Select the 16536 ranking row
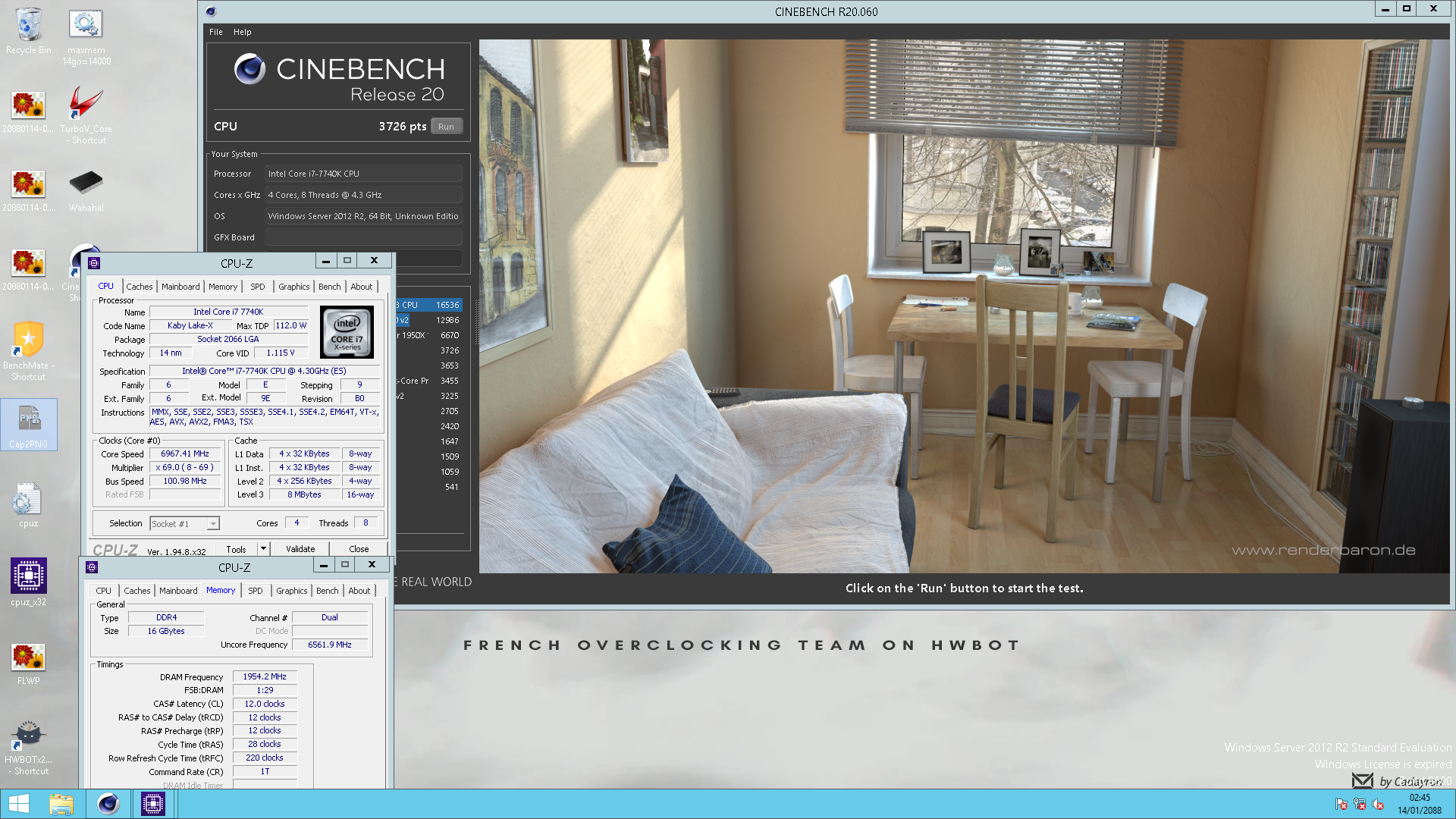The image size is (1456, 819). 428,305
